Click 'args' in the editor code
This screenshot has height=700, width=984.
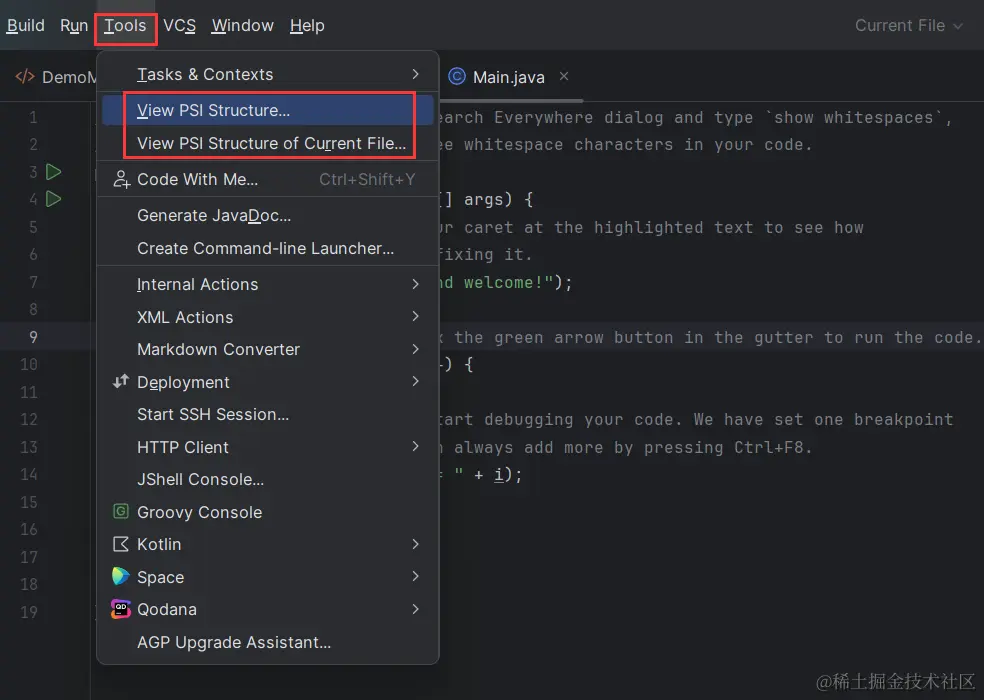pyautogui.click(x=484, y=200)
